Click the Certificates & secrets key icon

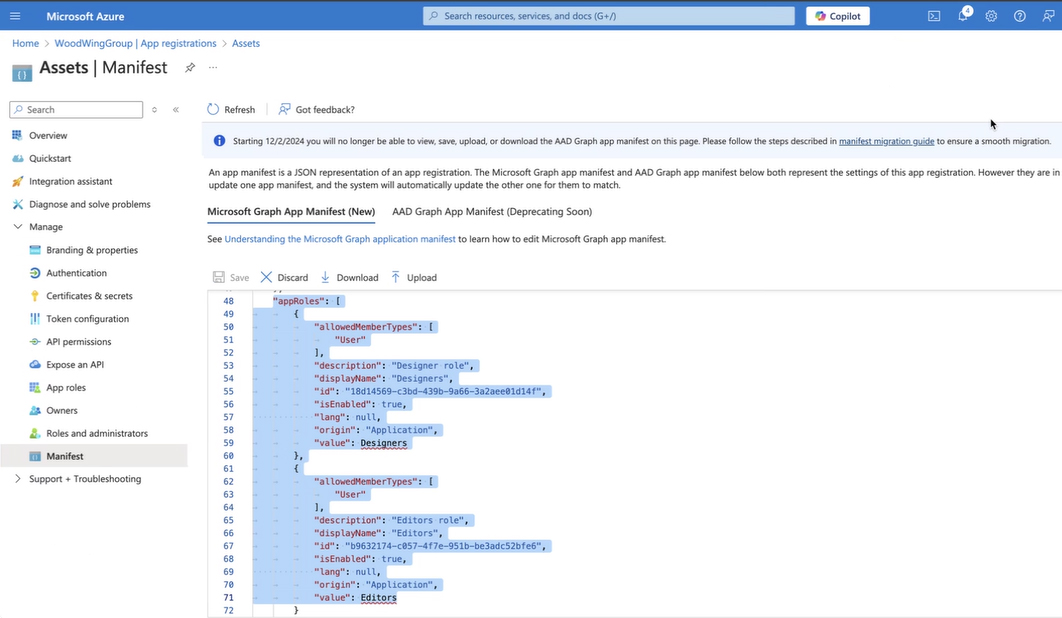coord(35,295)
